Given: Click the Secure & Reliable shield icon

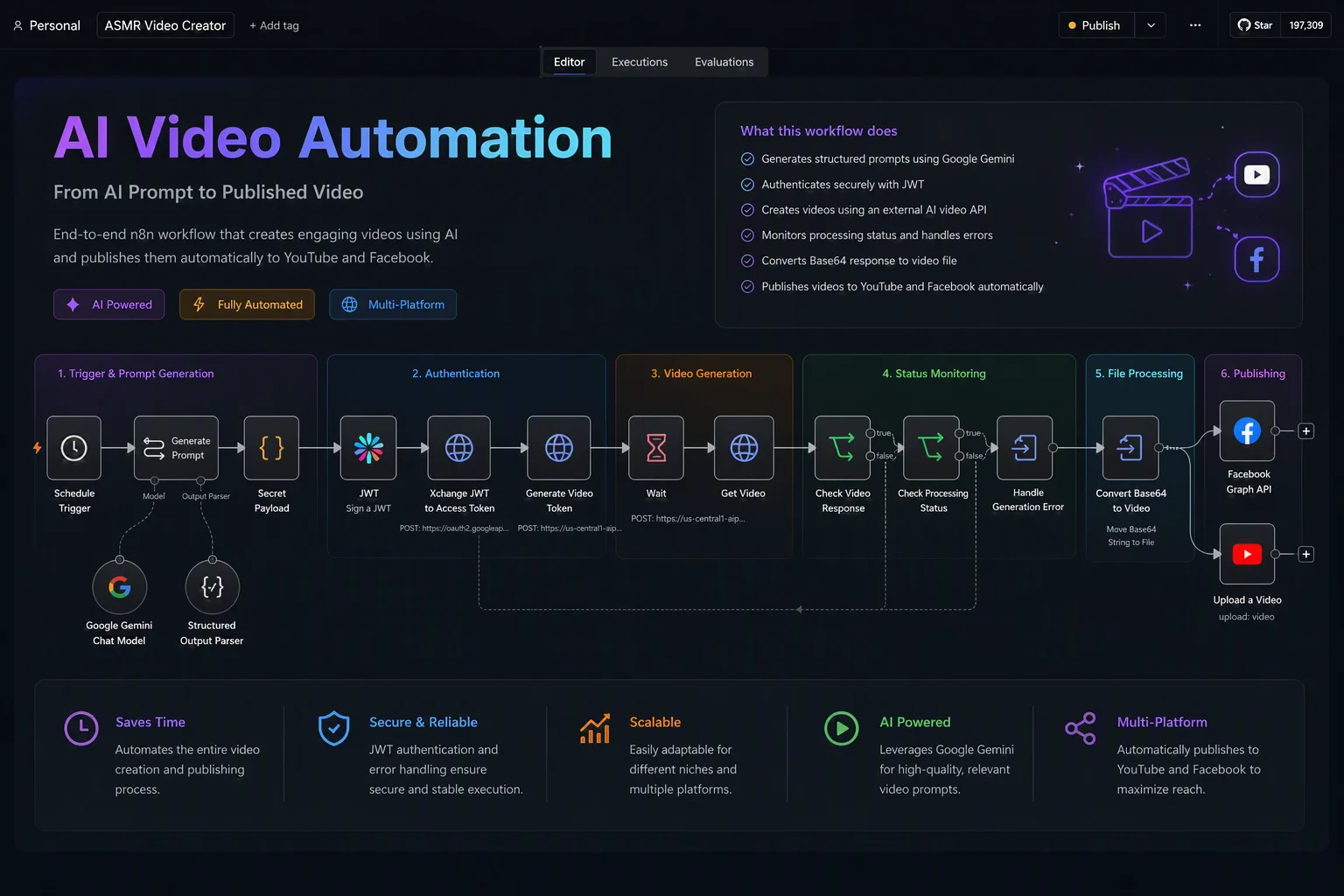Looking at the screenshot, I should pos(334,728).
